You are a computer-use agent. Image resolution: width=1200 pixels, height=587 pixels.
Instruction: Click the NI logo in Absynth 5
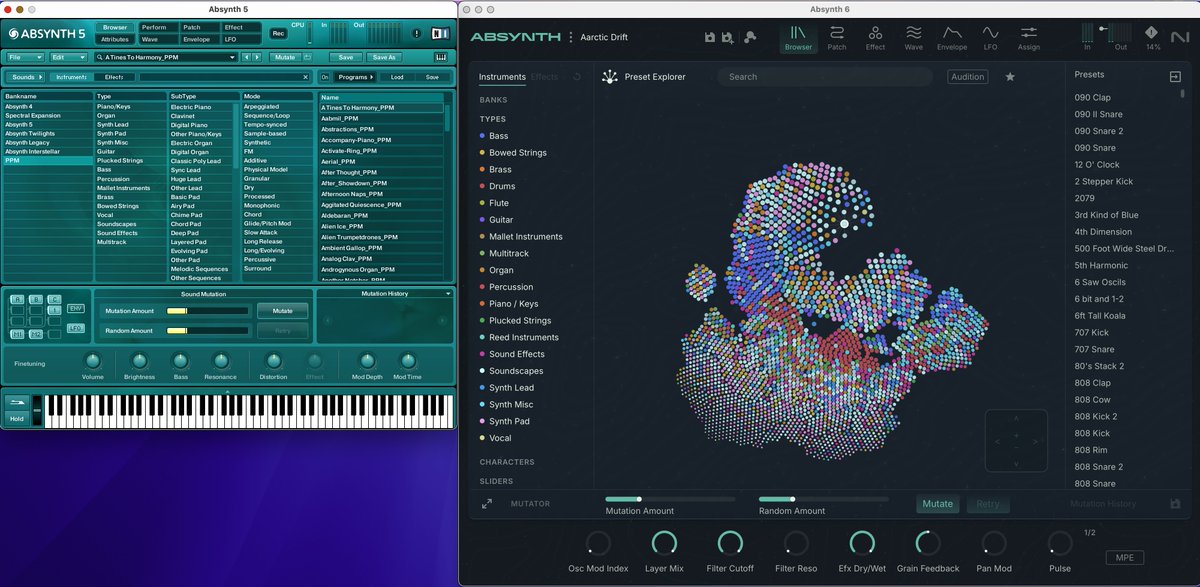pyautogui.click(x=440, y=33)
